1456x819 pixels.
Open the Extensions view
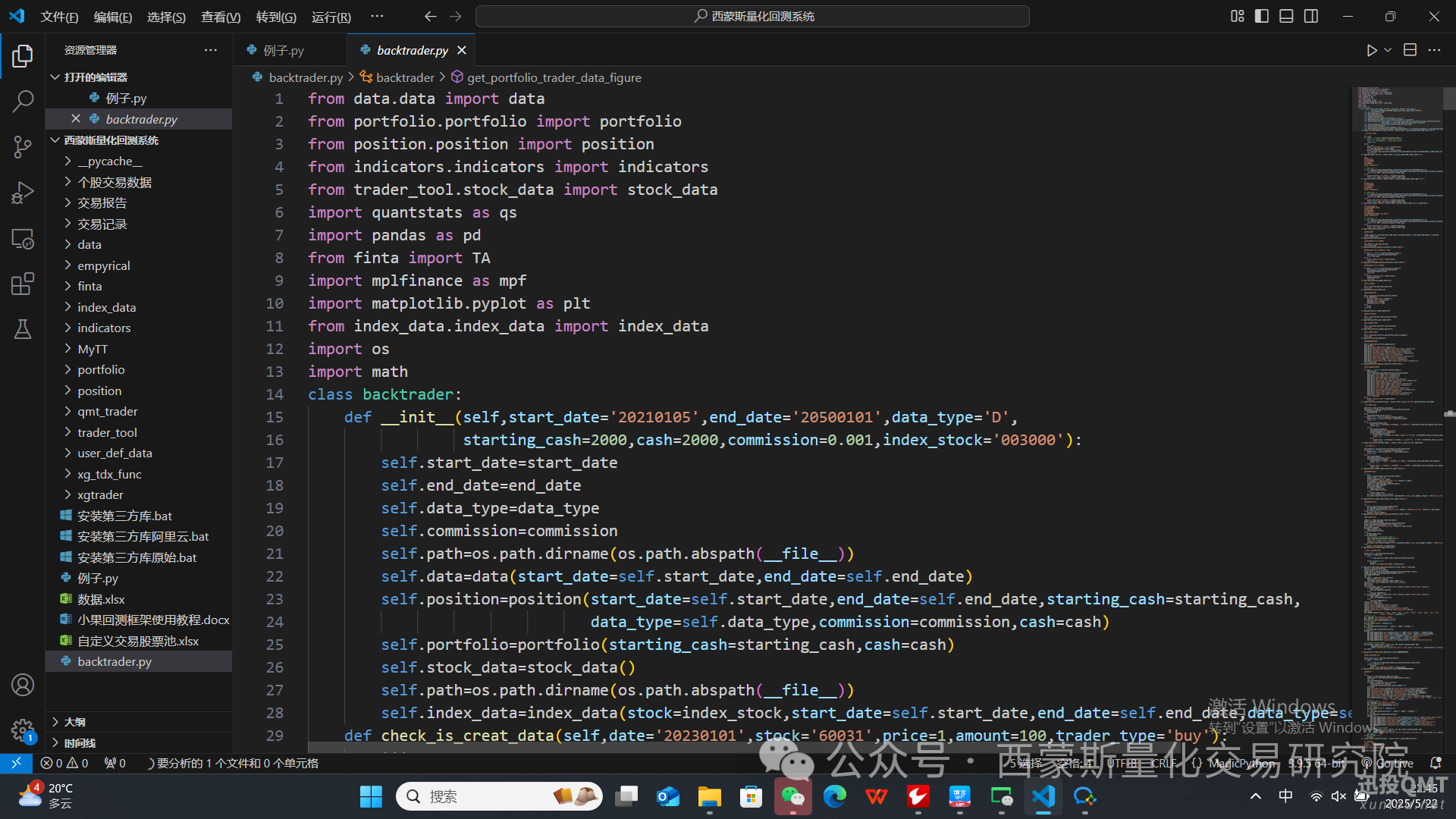23,284
